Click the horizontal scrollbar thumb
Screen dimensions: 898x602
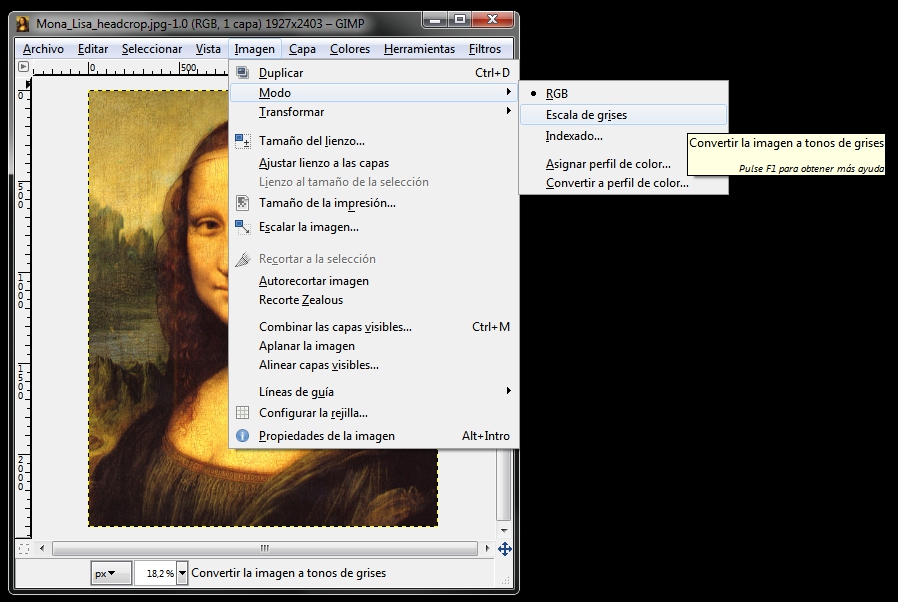point(265,548)
